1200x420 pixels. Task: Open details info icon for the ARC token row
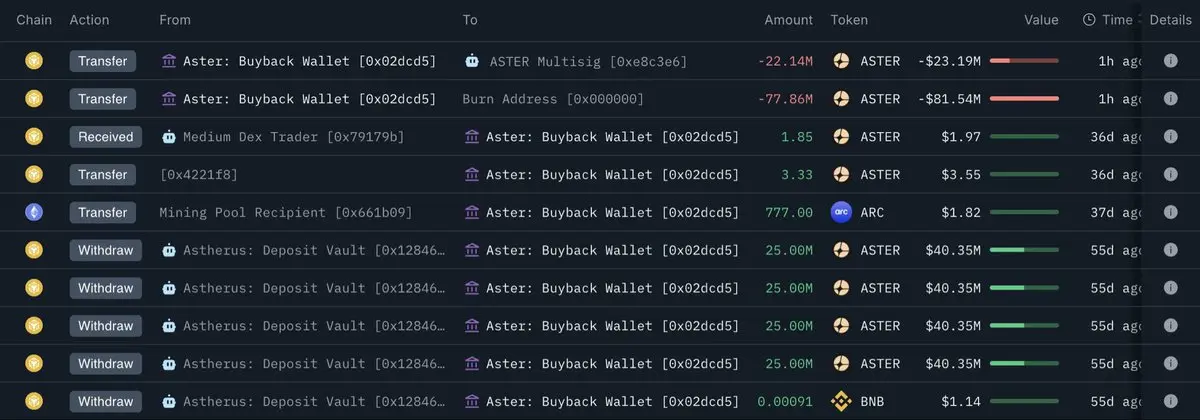[x=1170, y=213]
